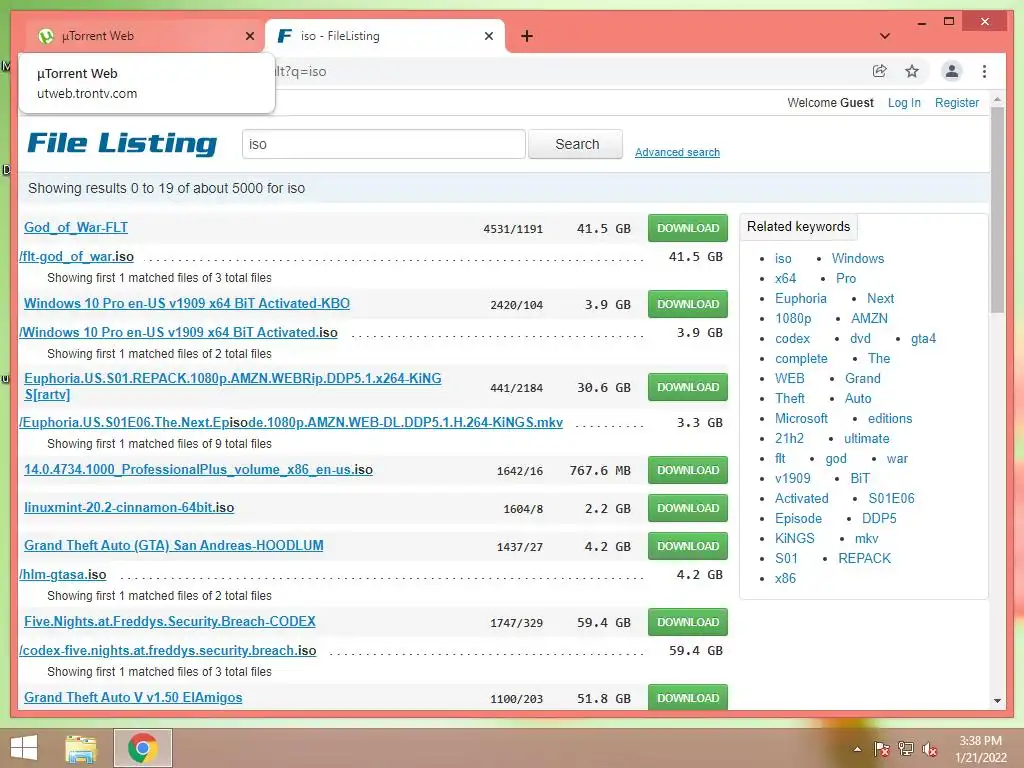Open Five.Nights.at.Freddys.Security.Breach-CODEX link
Screen dimensions: 1024x768
(x=170, y=621)
